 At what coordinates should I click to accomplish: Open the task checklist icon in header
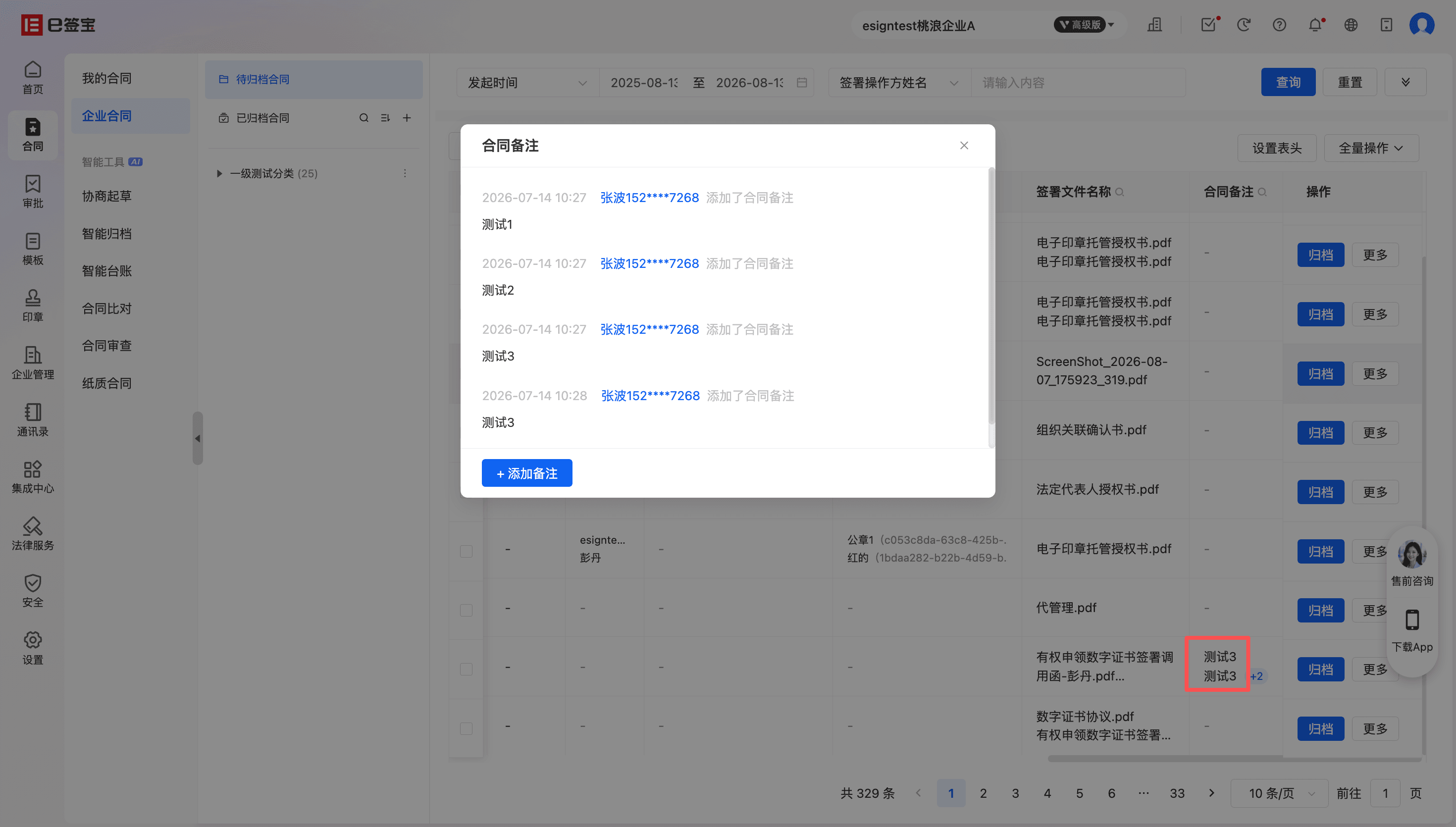click(1209, 24)
